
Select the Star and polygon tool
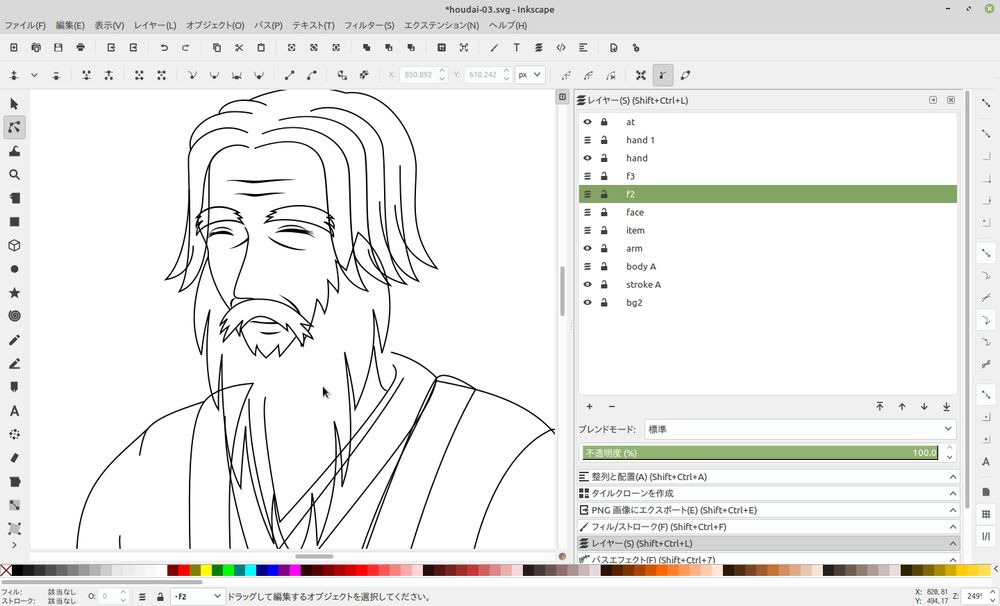(14, 293)
